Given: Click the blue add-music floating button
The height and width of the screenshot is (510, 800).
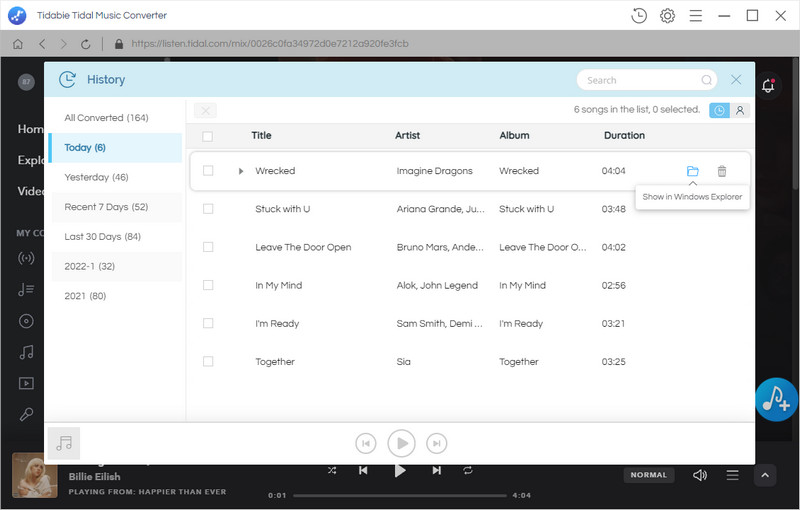Looking at the screenshot, I should click(x=777, y=400).
